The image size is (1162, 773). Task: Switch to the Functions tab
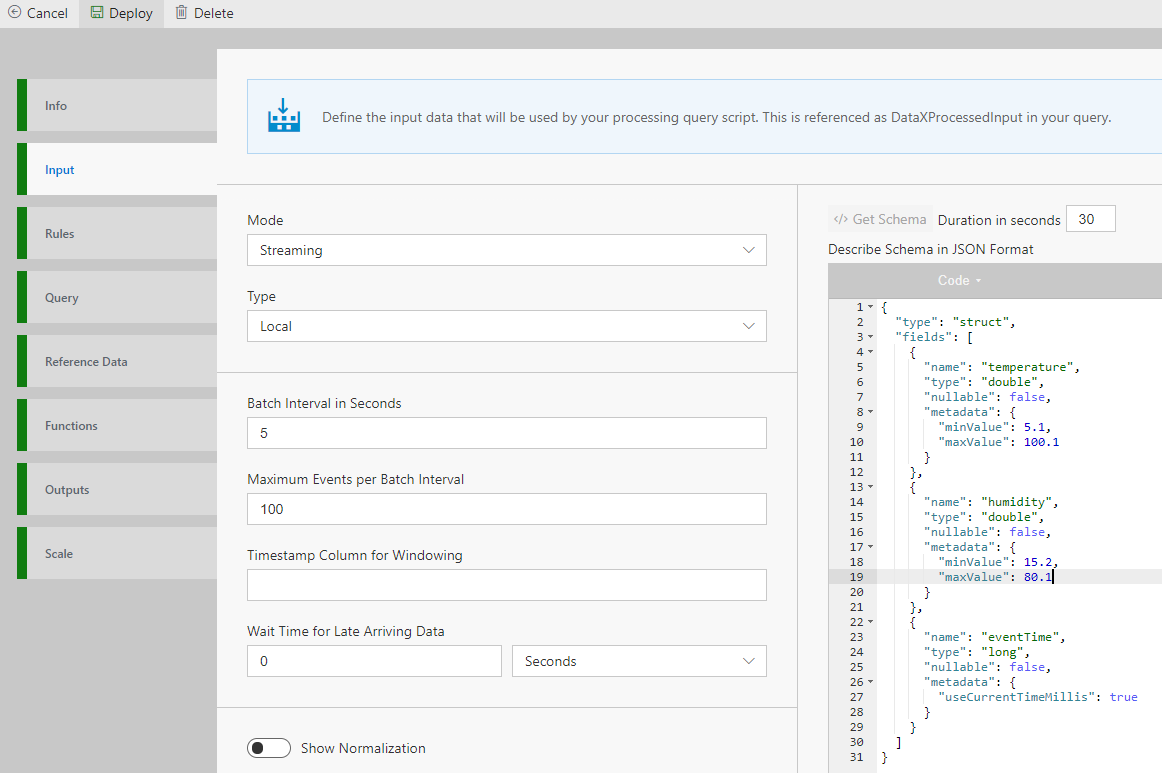tap(117, 425)
